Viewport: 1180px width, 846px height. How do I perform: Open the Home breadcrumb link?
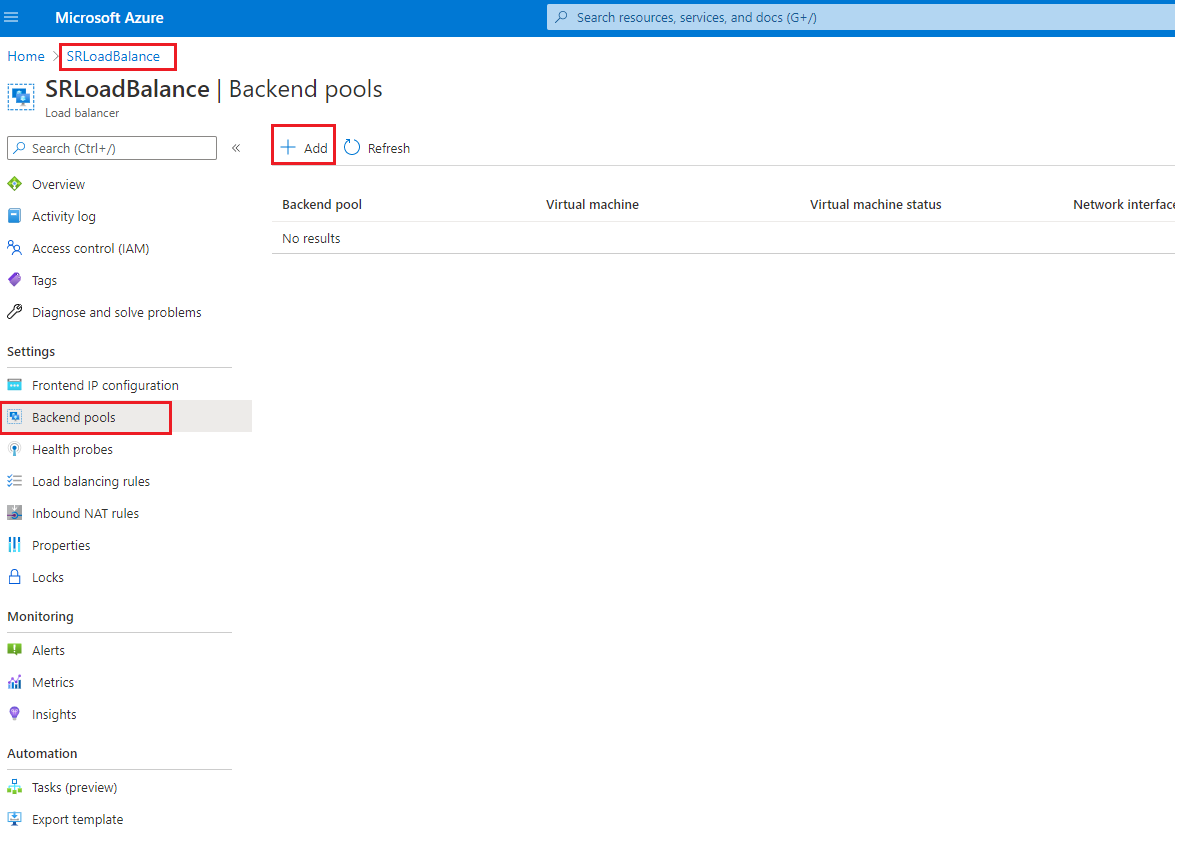(25, 56)
